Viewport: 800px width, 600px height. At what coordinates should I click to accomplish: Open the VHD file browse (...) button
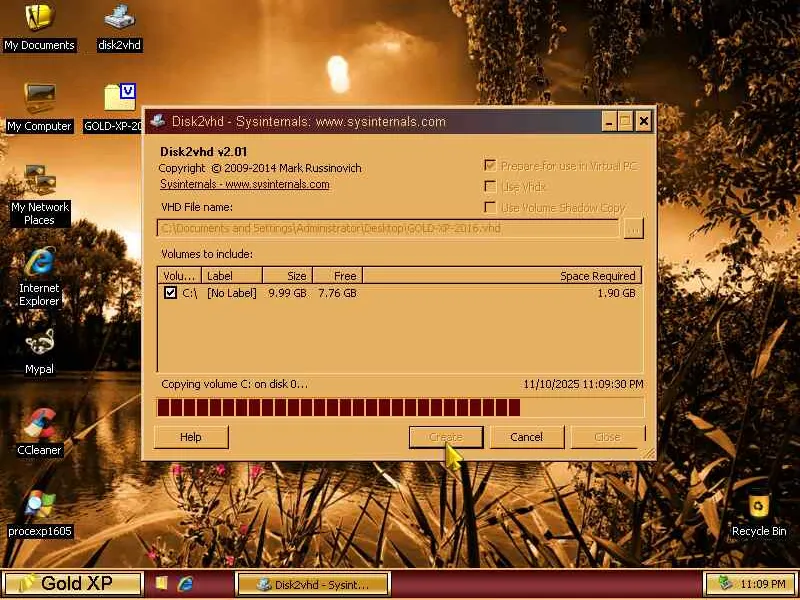[634, 229]
